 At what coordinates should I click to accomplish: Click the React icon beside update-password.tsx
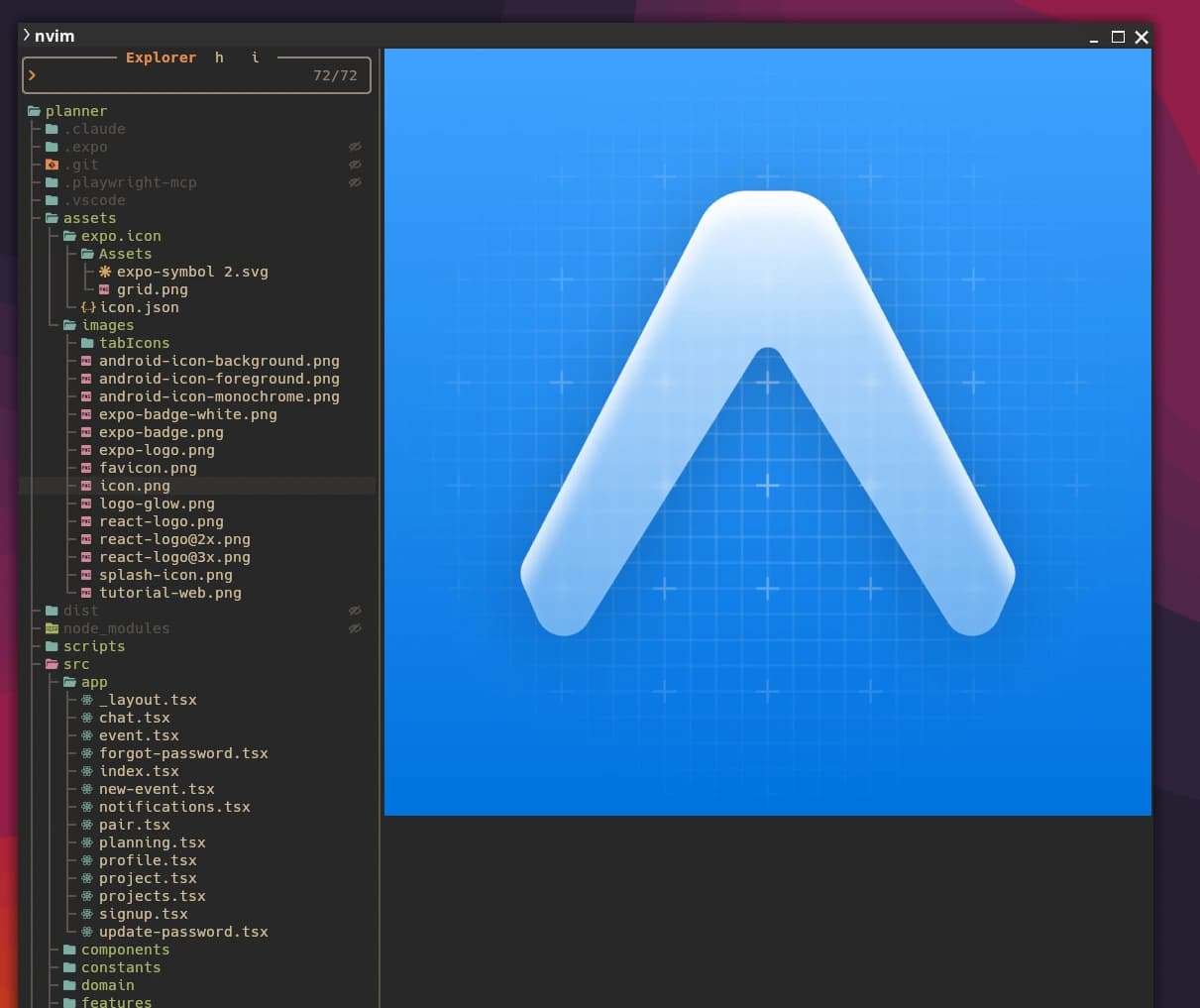click(87, 932)
